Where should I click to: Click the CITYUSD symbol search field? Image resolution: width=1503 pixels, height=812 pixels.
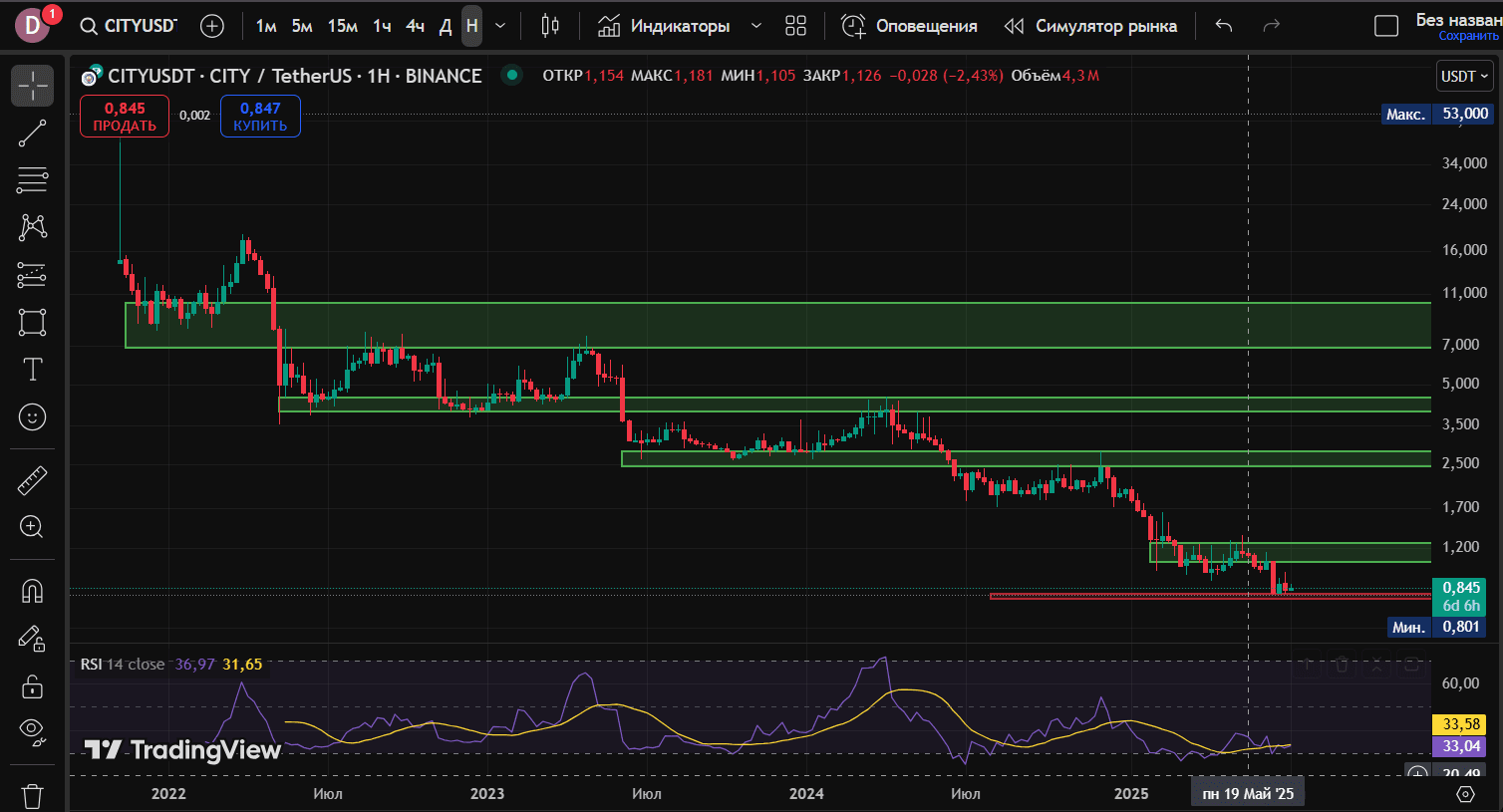point(130,26)
